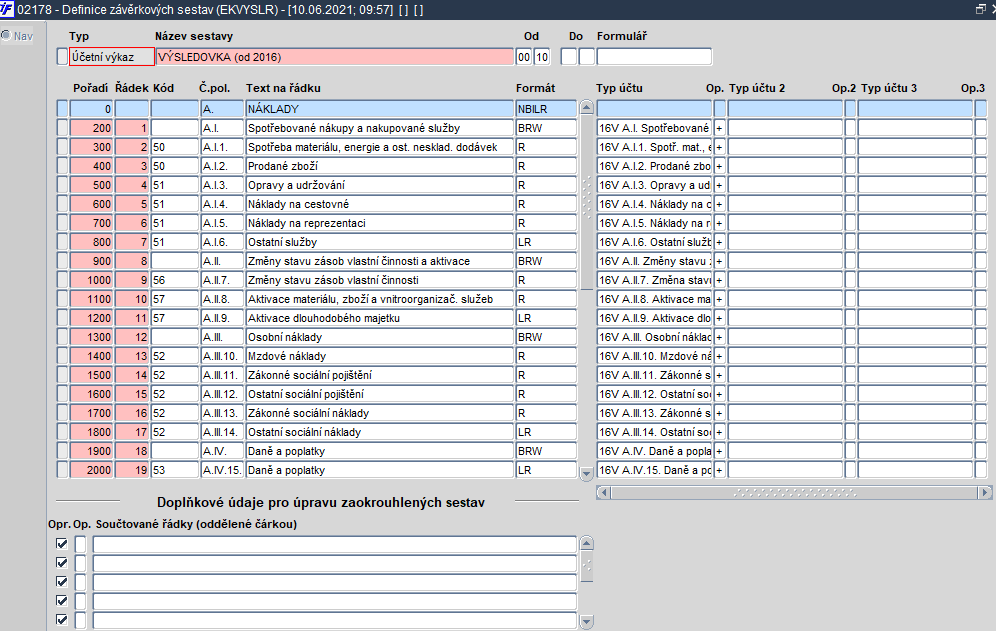Viewport: 996px width, 631px height.
Task: Click the Od field containing 00
Action: coord(524,57)
